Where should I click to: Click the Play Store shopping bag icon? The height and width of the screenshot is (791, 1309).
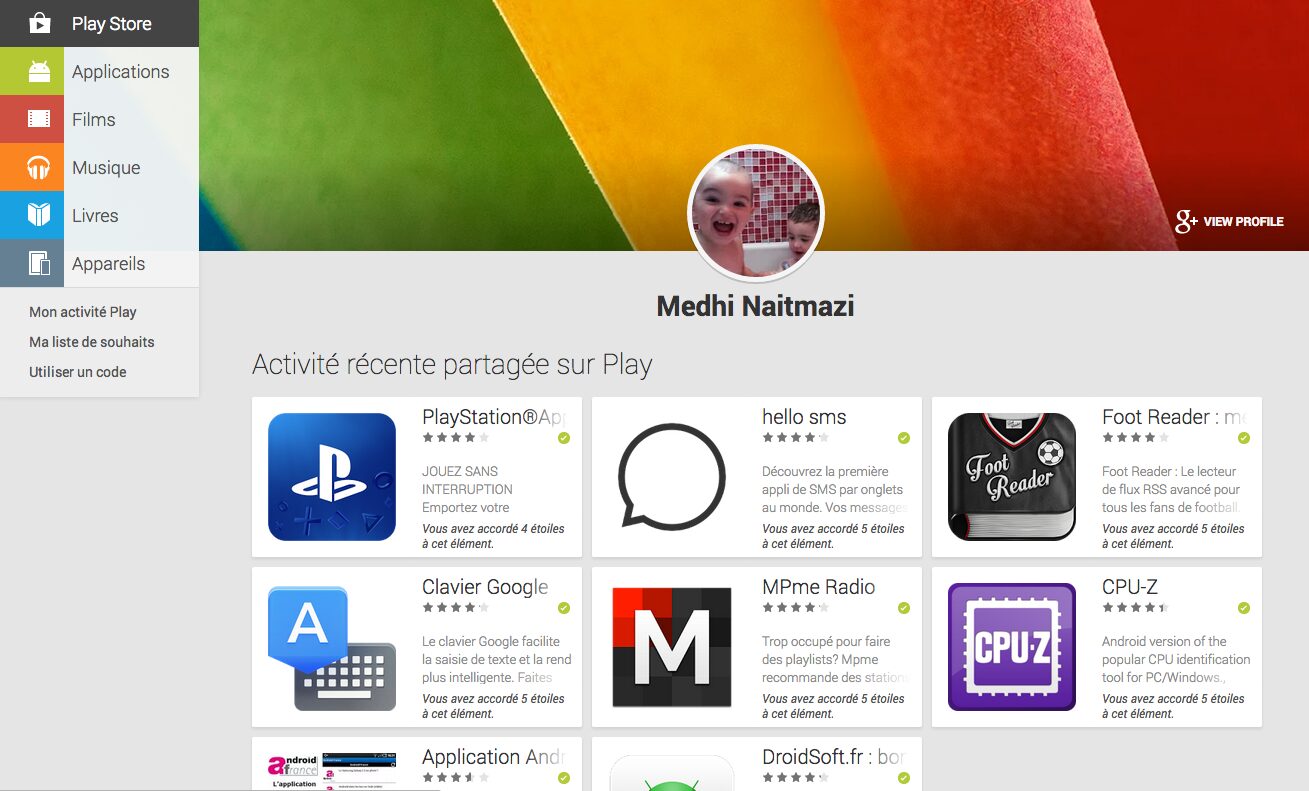click(x=39, y=23)
